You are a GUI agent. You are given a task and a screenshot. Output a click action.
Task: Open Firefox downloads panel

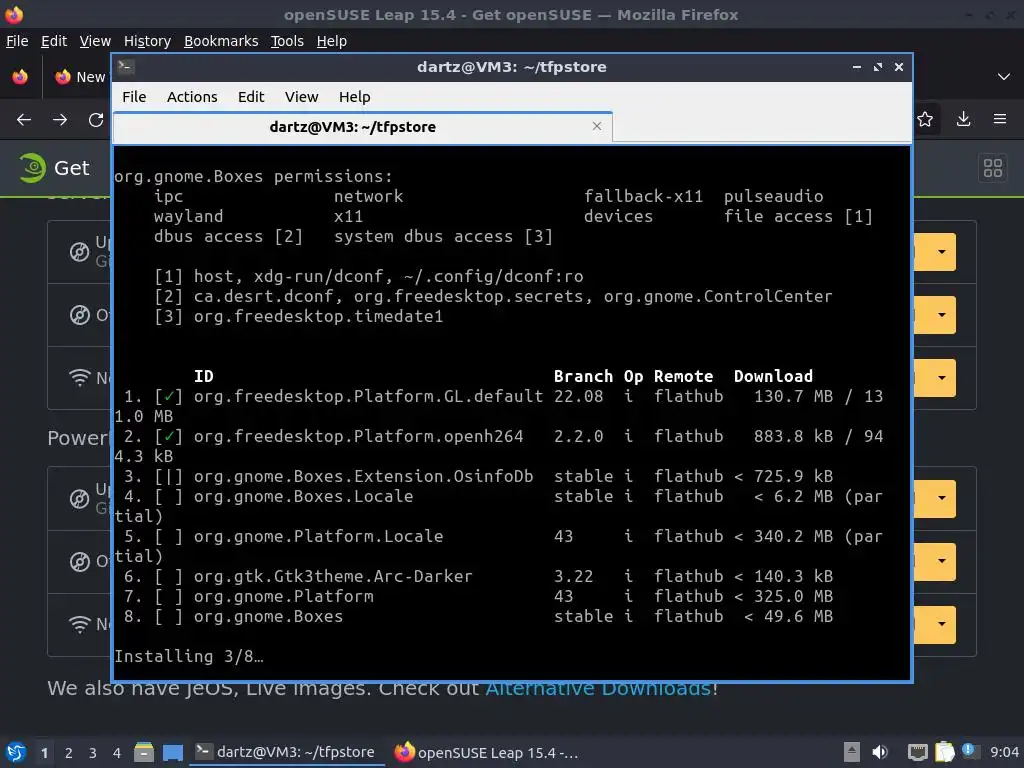pos(963,120)
